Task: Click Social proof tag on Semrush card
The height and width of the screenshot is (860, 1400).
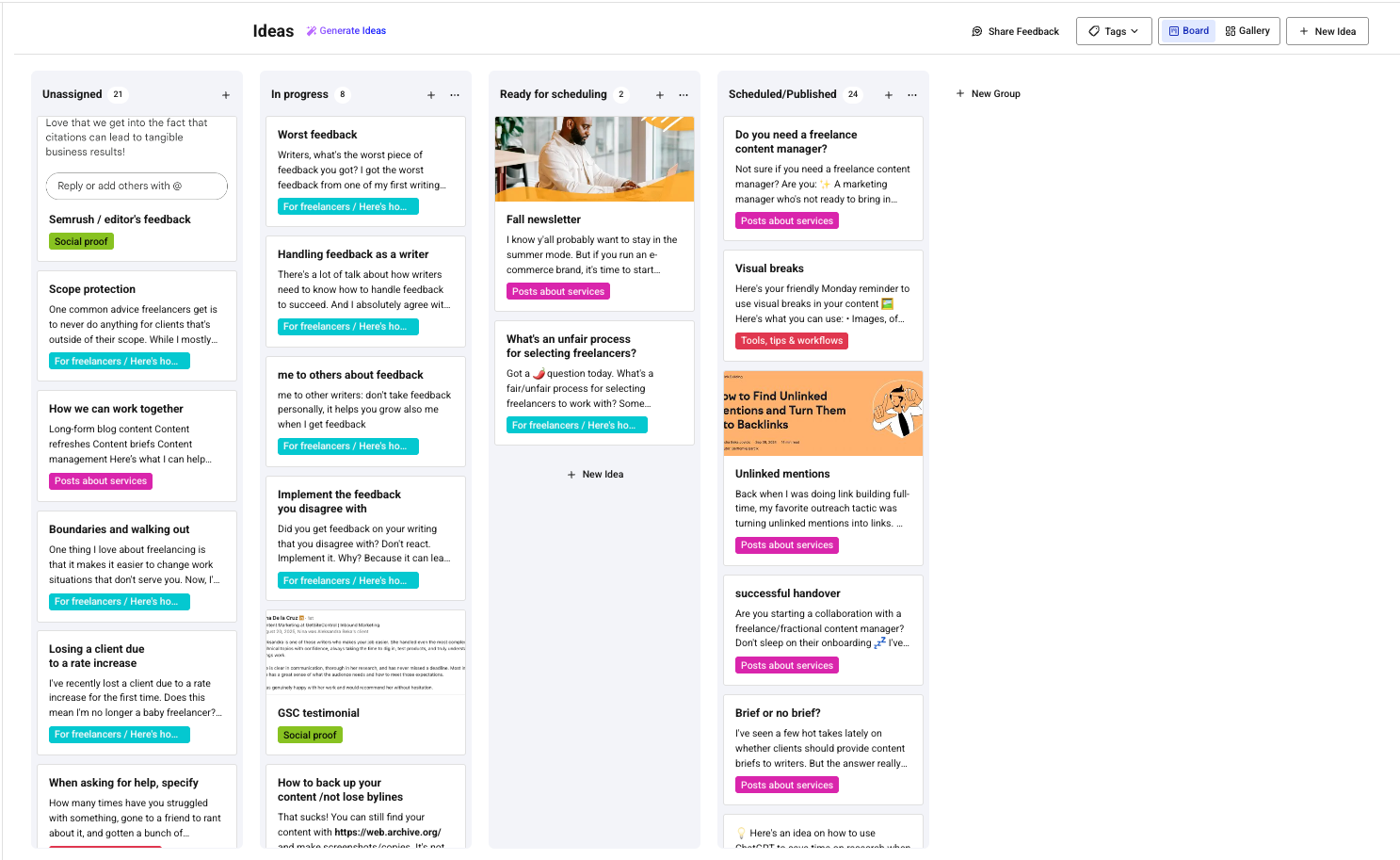Action: pyautogui.click(x=81, y=242)
